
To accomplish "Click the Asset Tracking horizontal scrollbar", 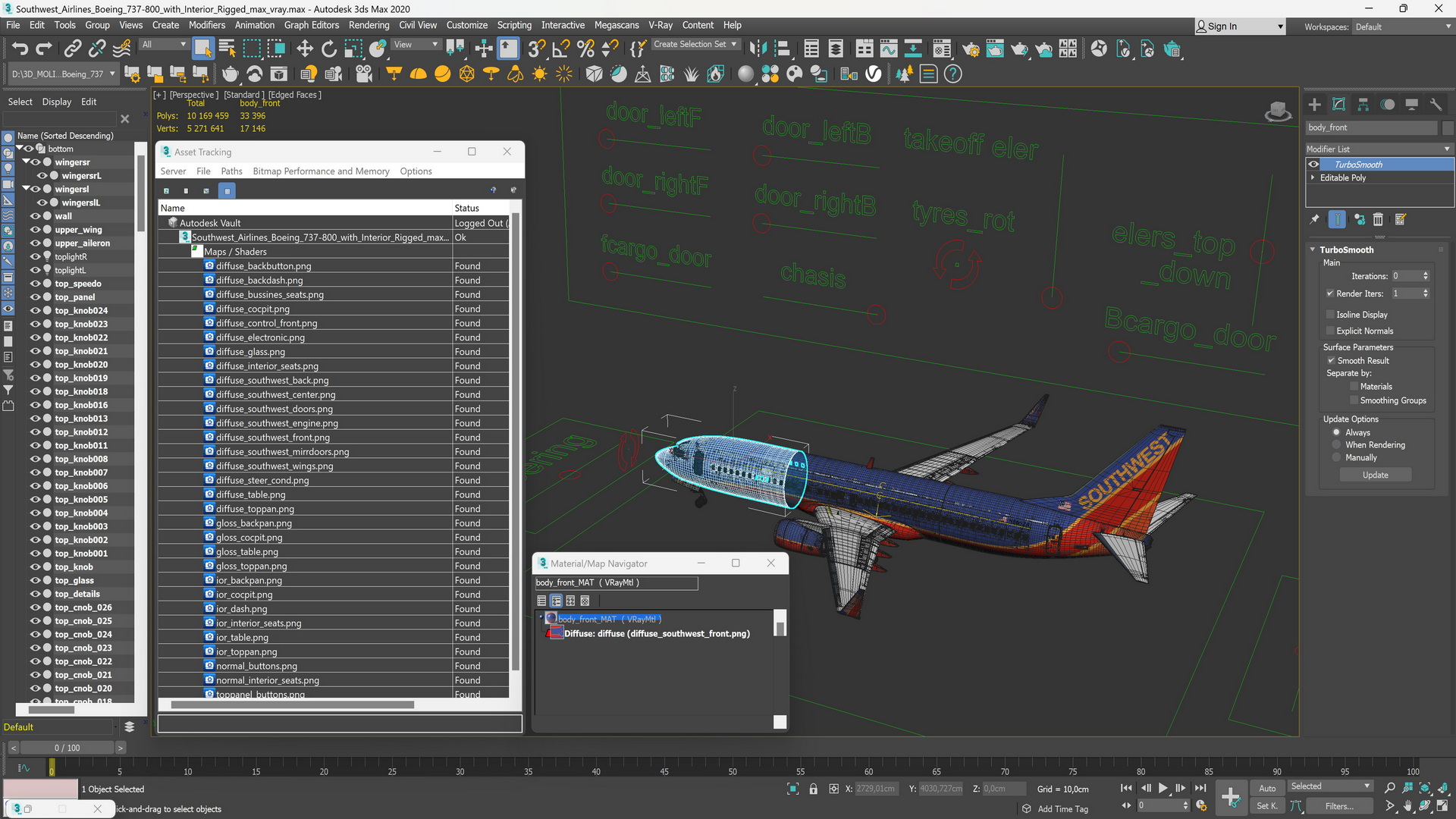I will [293, 704].
